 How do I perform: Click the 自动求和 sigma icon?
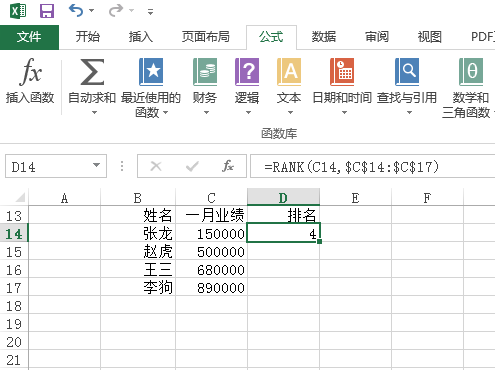[x=92, y=72]
